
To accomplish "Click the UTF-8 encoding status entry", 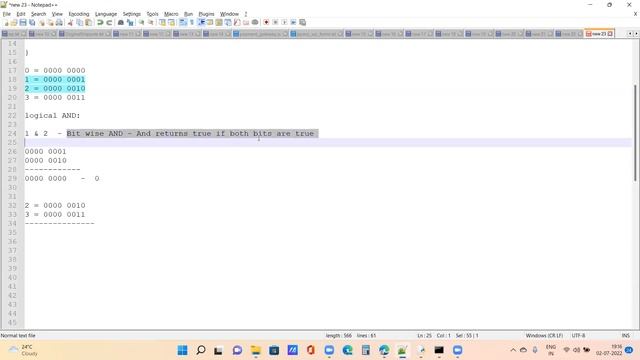I will tap(578, 336).
